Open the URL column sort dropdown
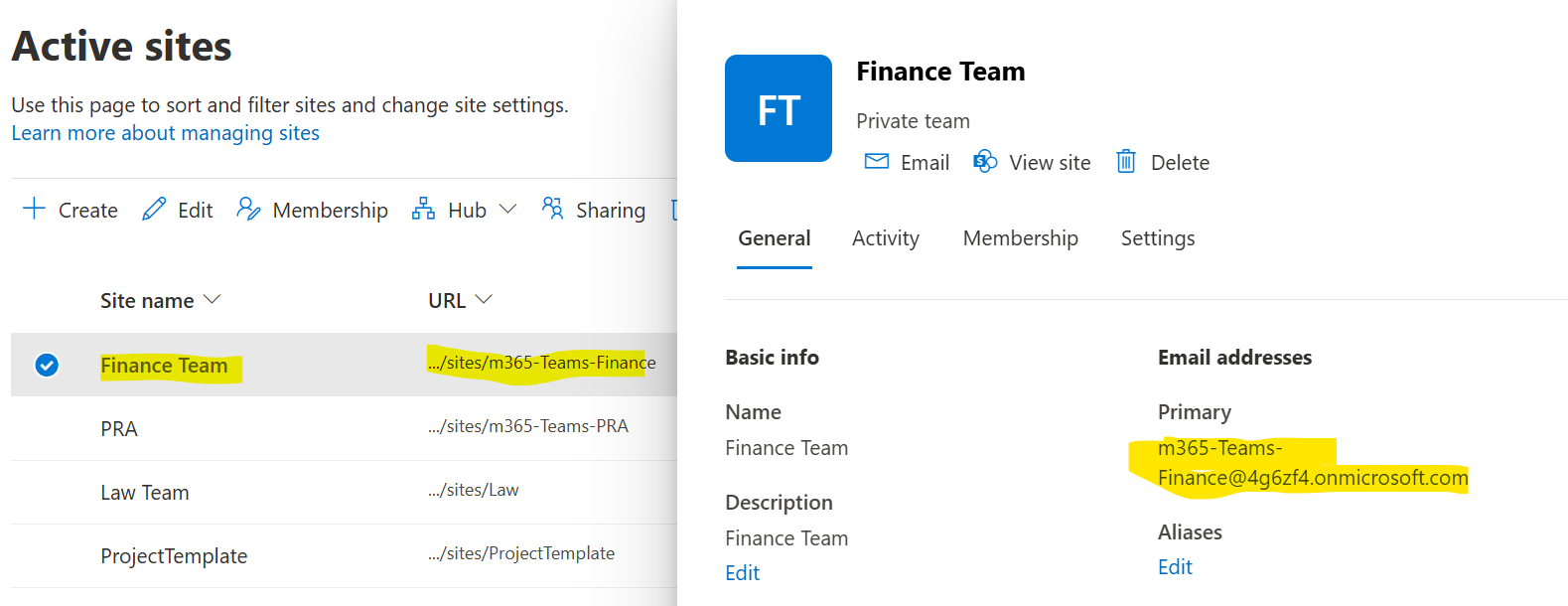The width and height of the screenshot is (1568, 606). (484, 300)
